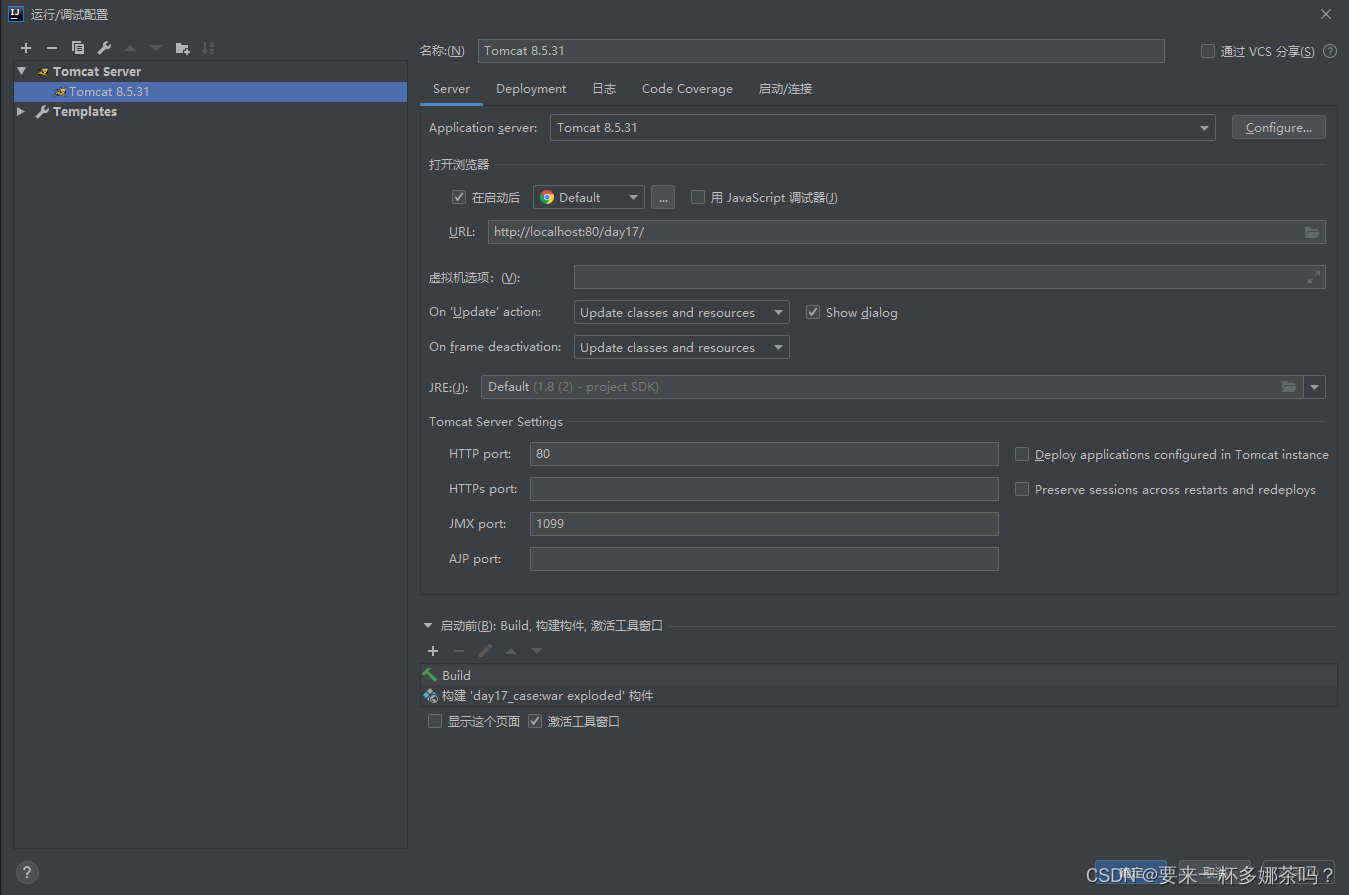
Task: Edit the before-launch task with the pencil icon
Action: click(x=485, y=651)
